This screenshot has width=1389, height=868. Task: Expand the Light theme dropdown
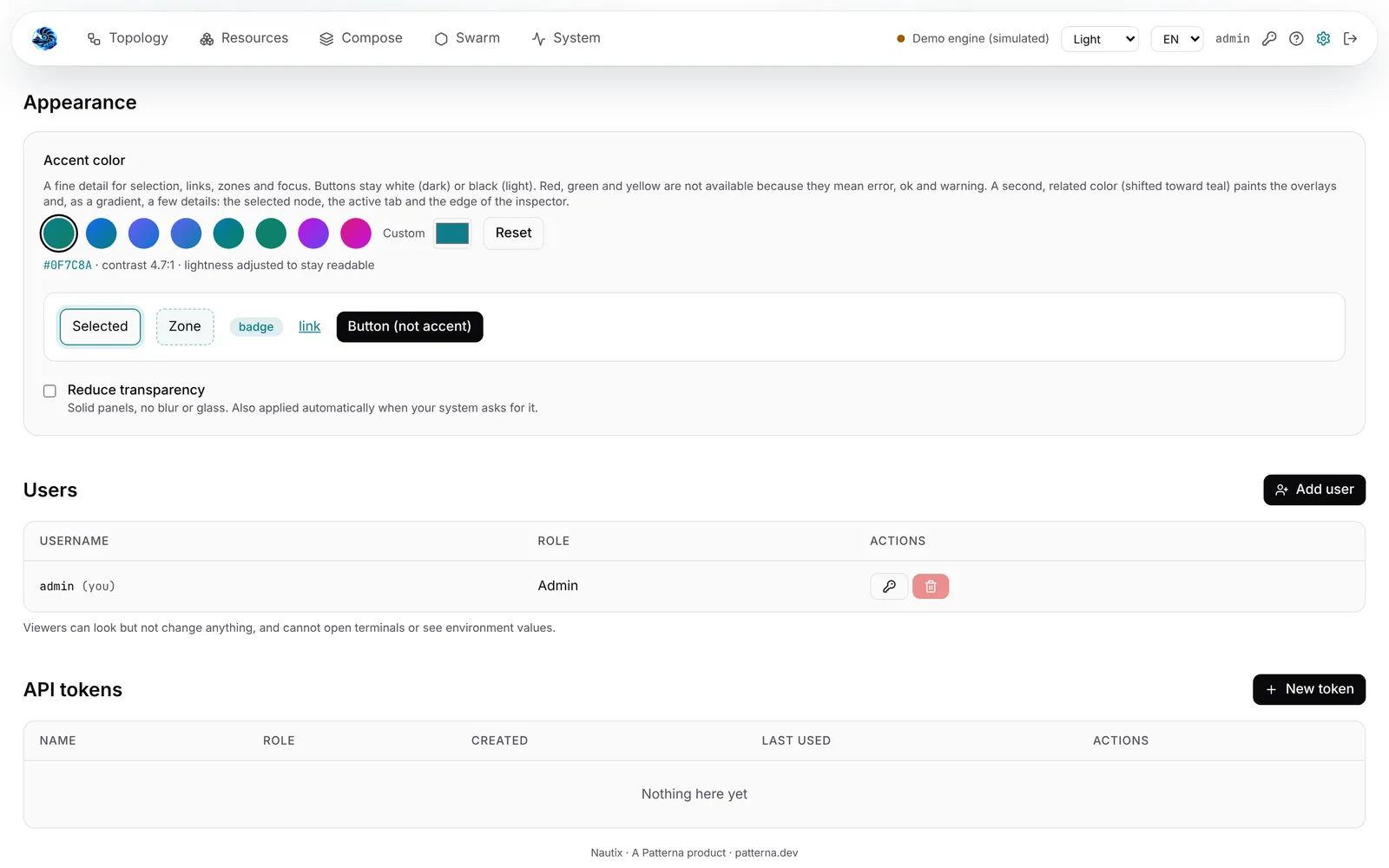(1100, 39)
